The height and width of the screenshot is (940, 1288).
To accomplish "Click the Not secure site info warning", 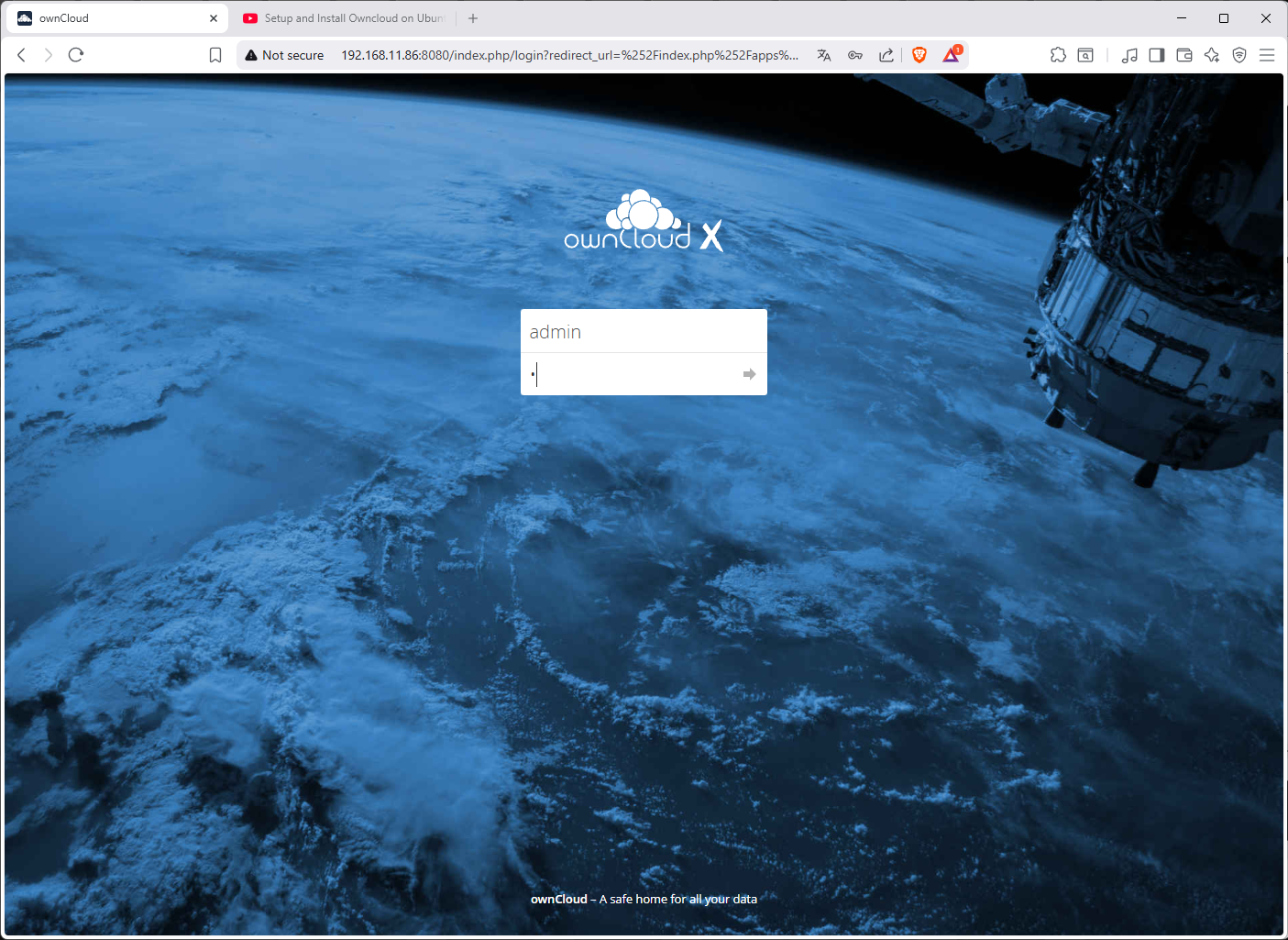I will [284, 55].
